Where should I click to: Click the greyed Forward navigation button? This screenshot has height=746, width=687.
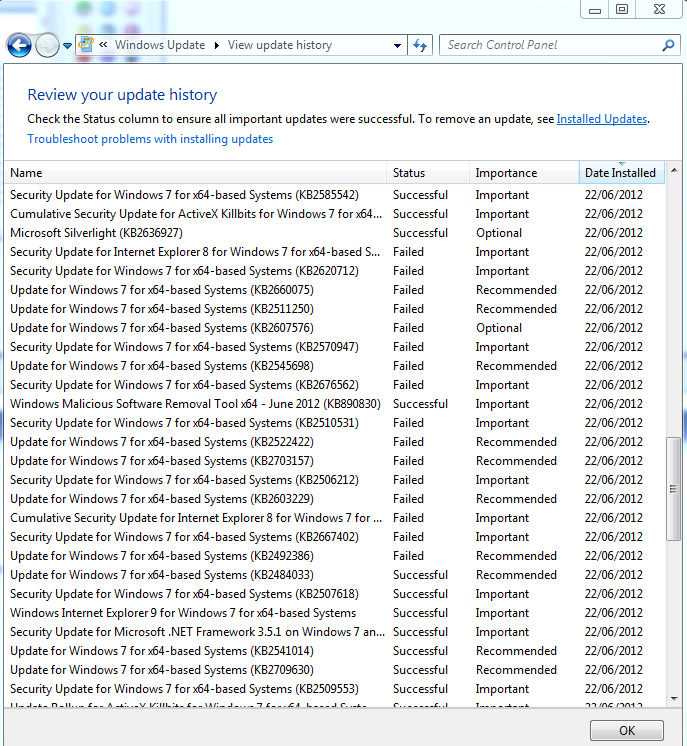click(47, 46)
